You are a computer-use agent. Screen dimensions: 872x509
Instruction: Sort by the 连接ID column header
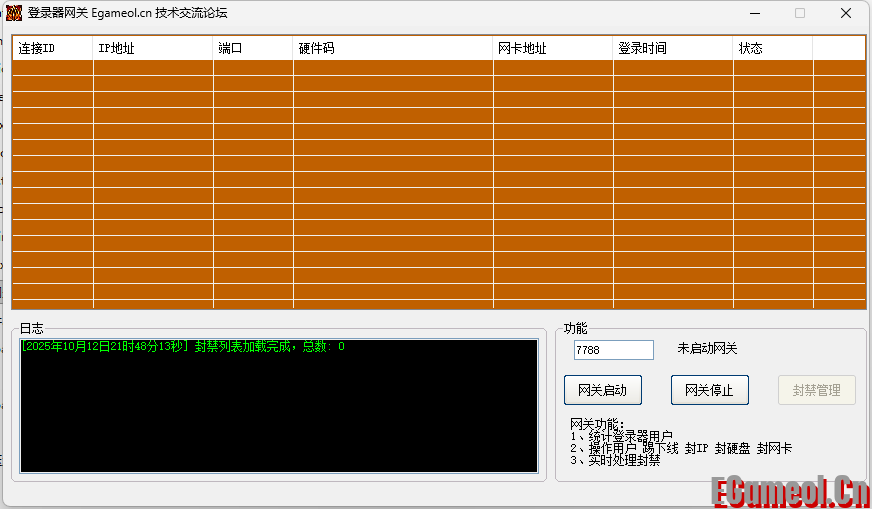pyautogui.click(x=52, y=48)
